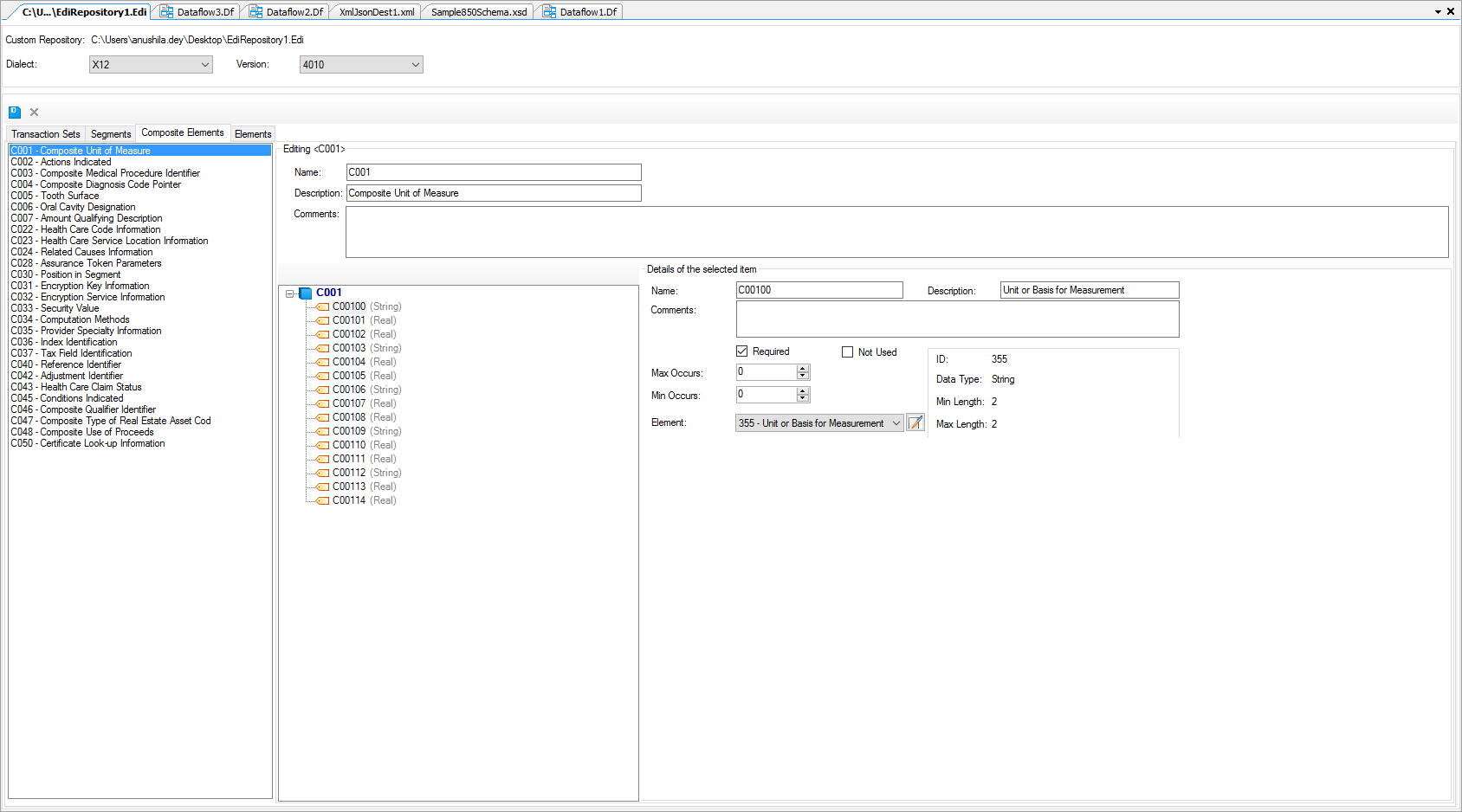The image size is (1462, 812).
Task: Open the Version dropdown showing 4010
Action: click(361, 65)
